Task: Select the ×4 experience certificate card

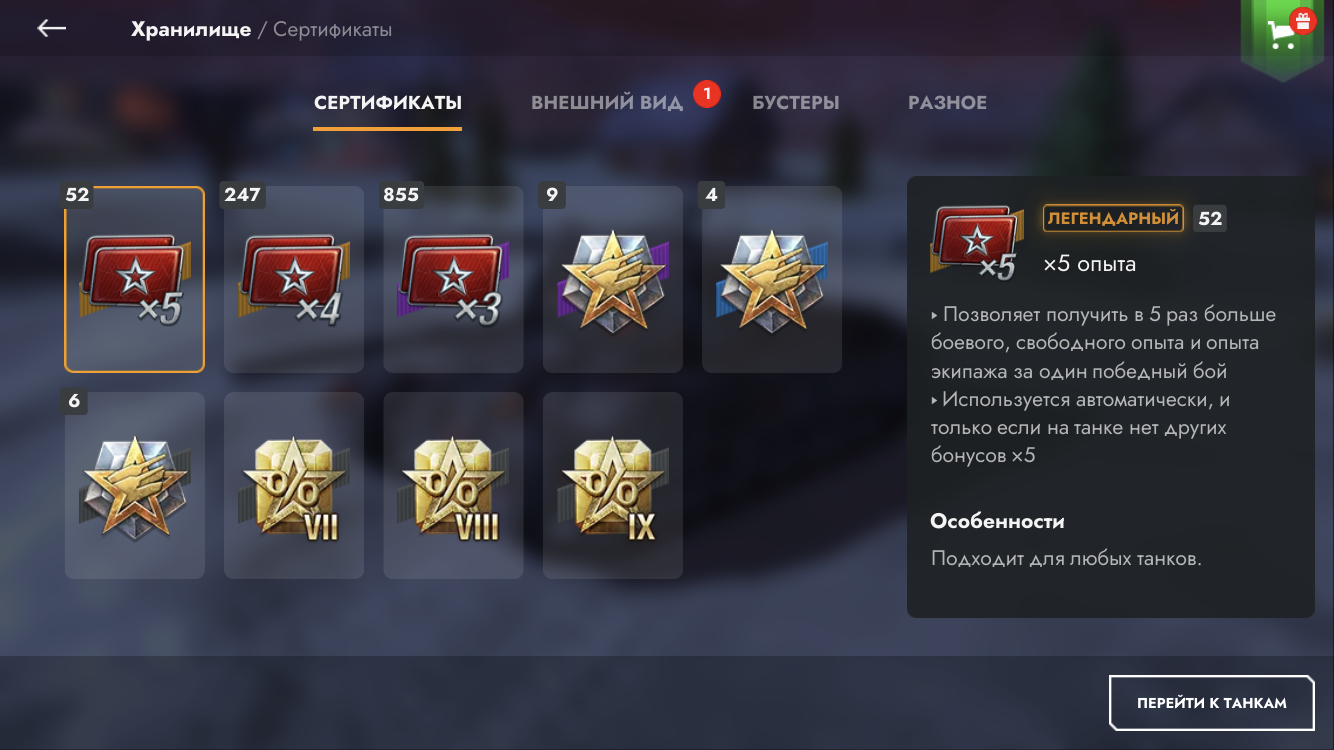Action: [294, 279]
